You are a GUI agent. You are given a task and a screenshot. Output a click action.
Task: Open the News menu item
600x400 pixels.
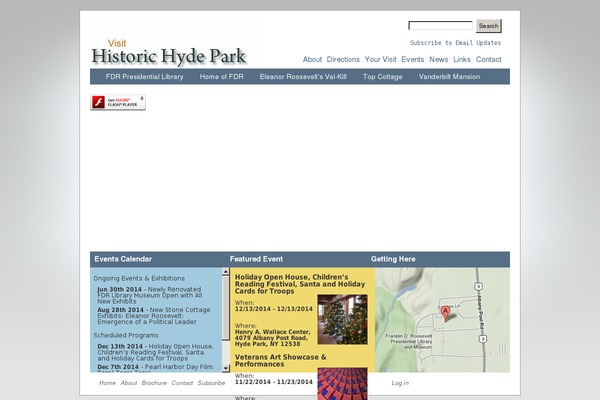coord(439,59)
